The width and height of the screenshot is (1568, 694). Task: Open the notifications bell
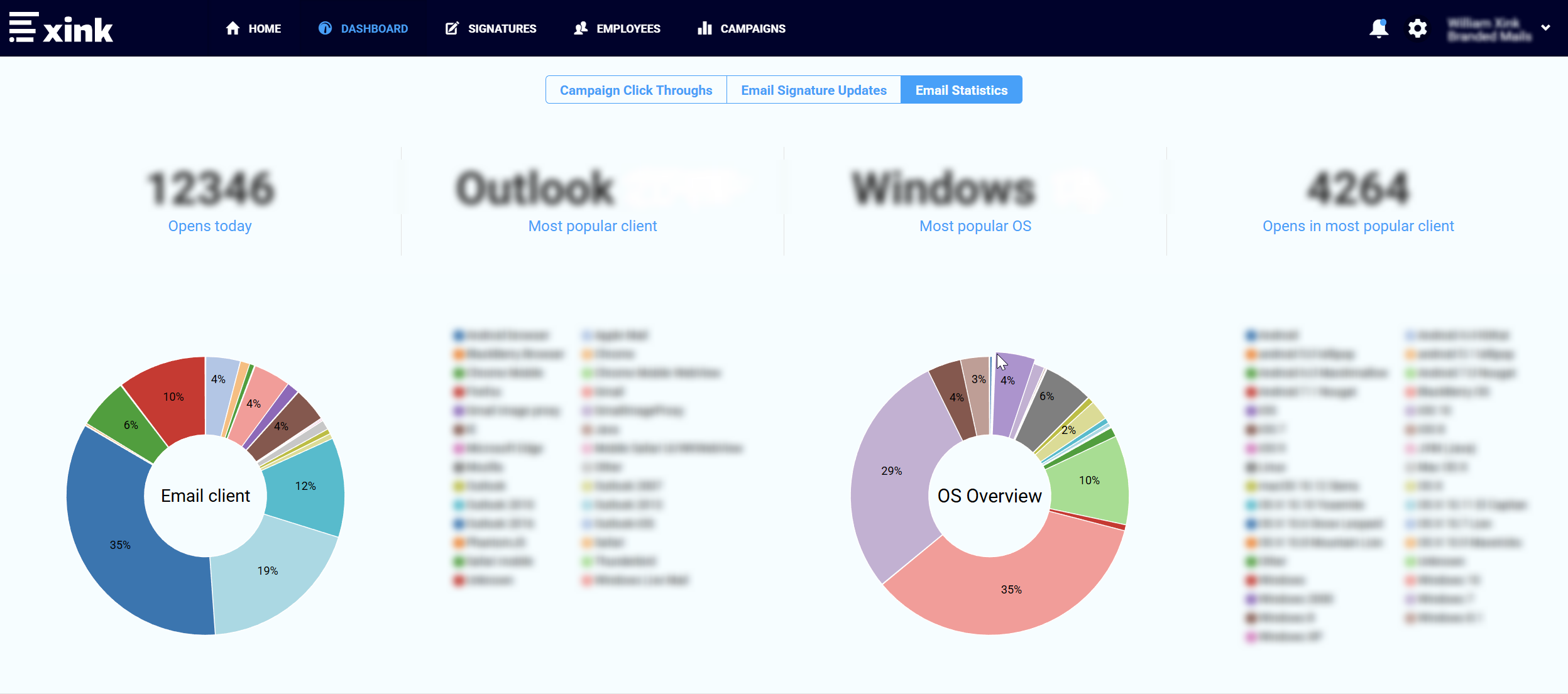[1378, 28]
